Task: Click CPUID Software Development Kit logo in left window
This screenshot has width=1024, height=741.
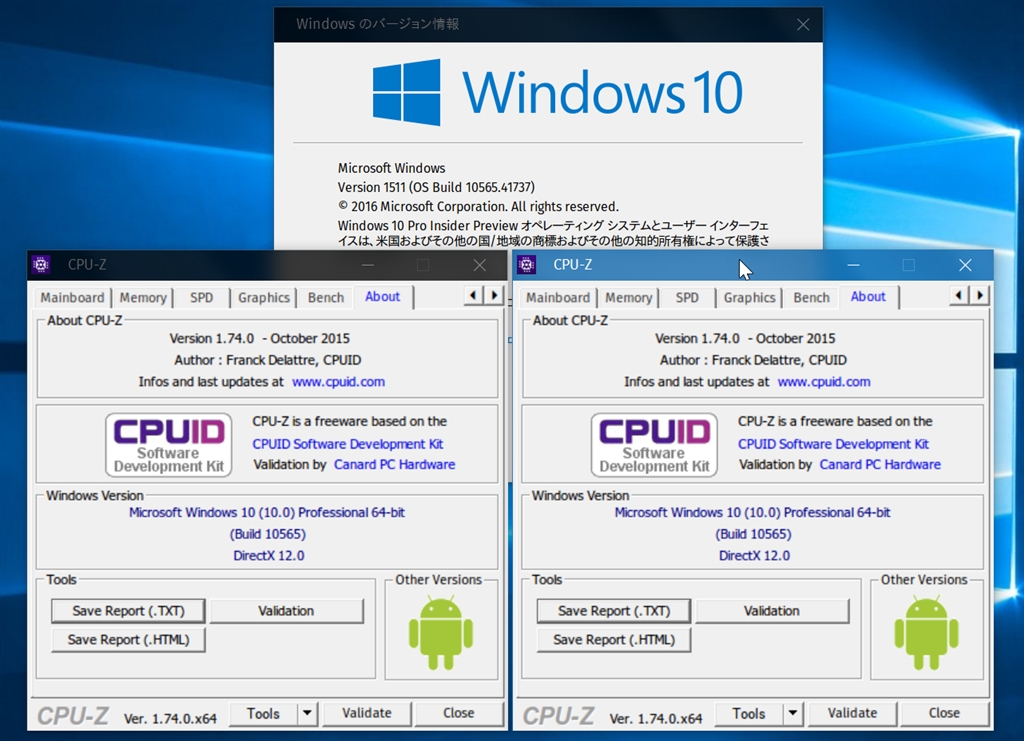Action: [x=168, y=445]
